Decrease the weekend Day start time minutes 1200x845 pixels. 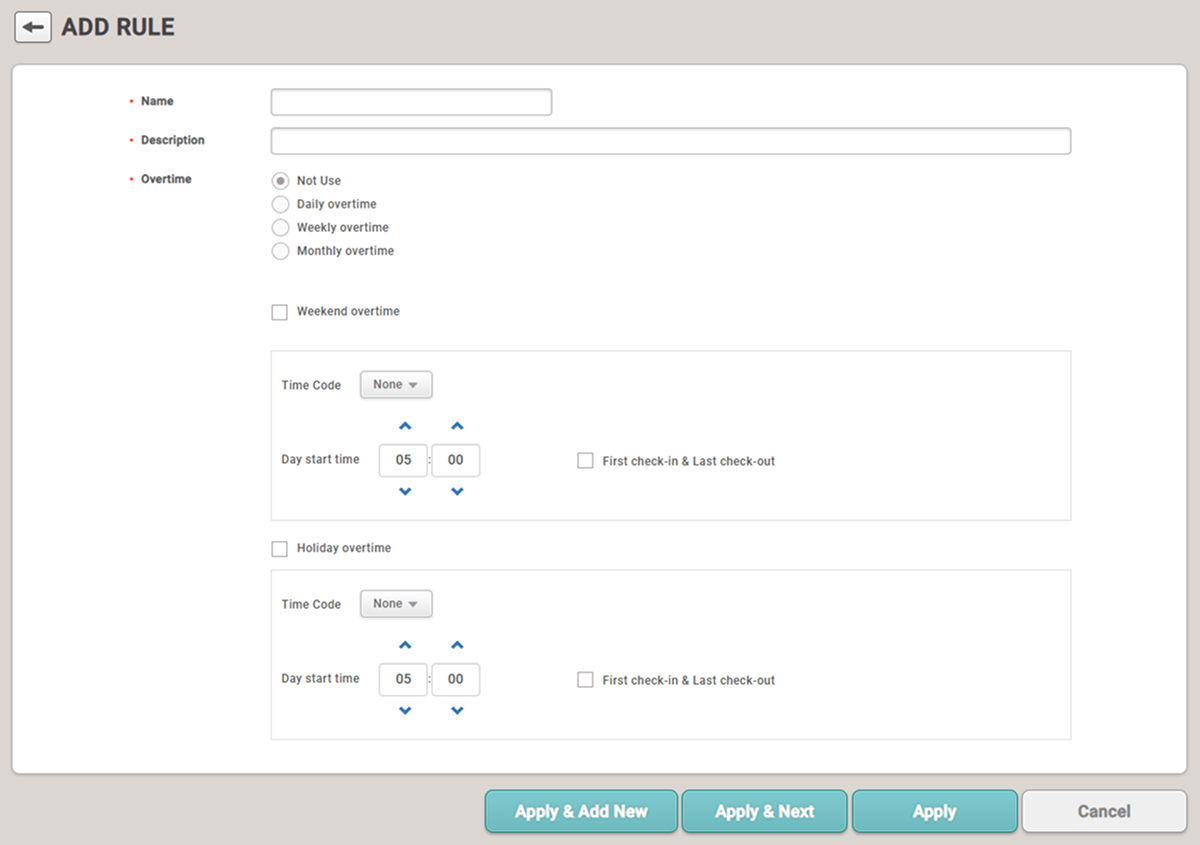point(457,492)
